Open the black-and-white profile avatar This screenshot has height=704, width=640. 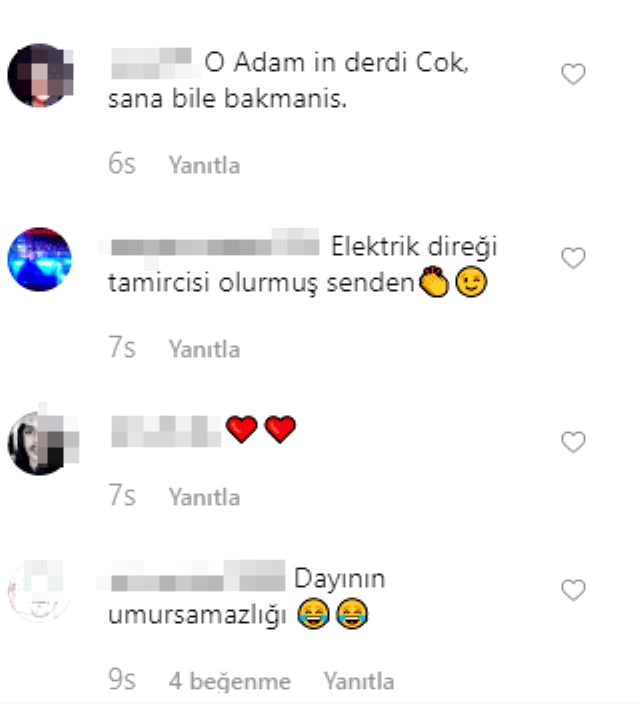coord(40,443)
